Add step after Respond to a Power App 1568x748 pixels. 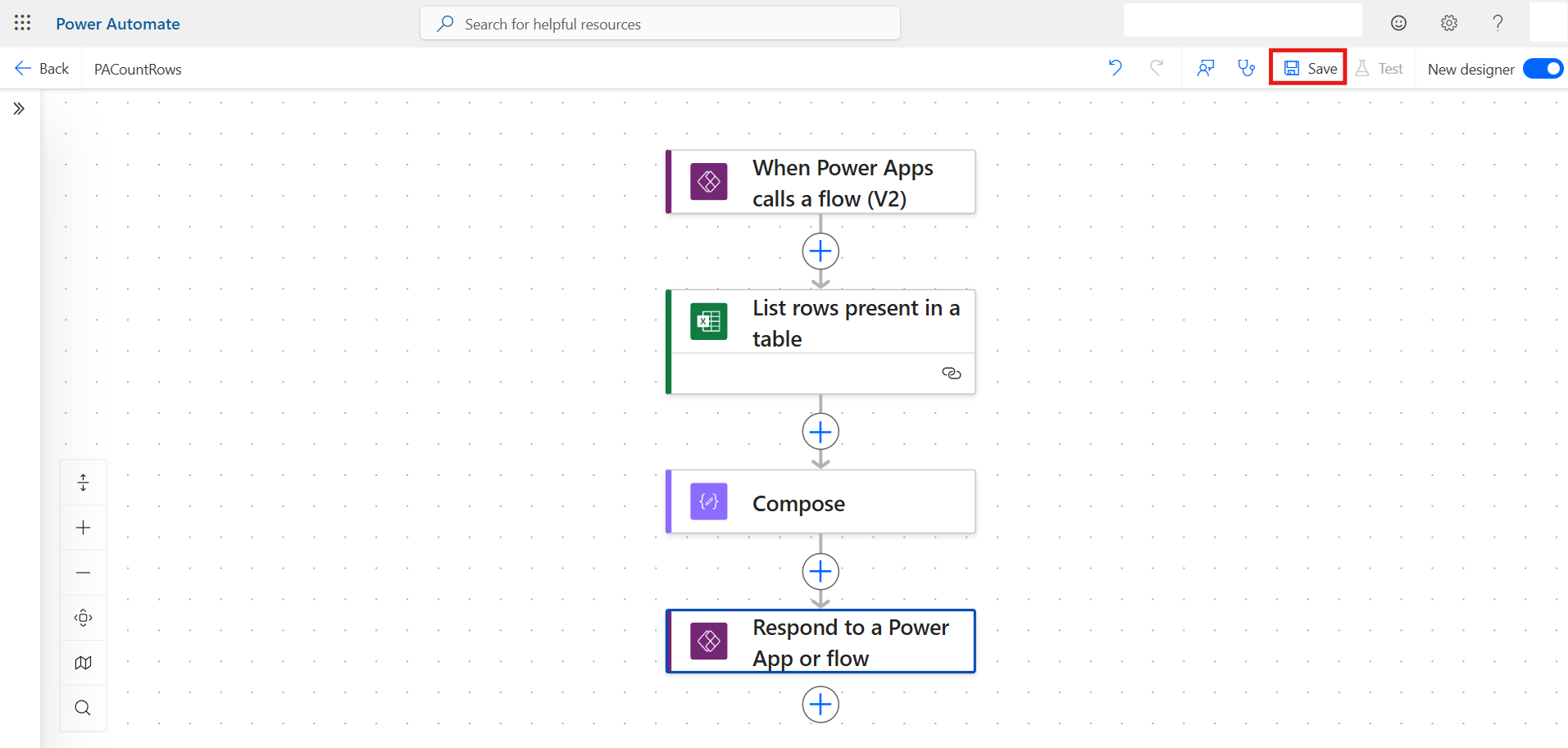click(820, 705)
